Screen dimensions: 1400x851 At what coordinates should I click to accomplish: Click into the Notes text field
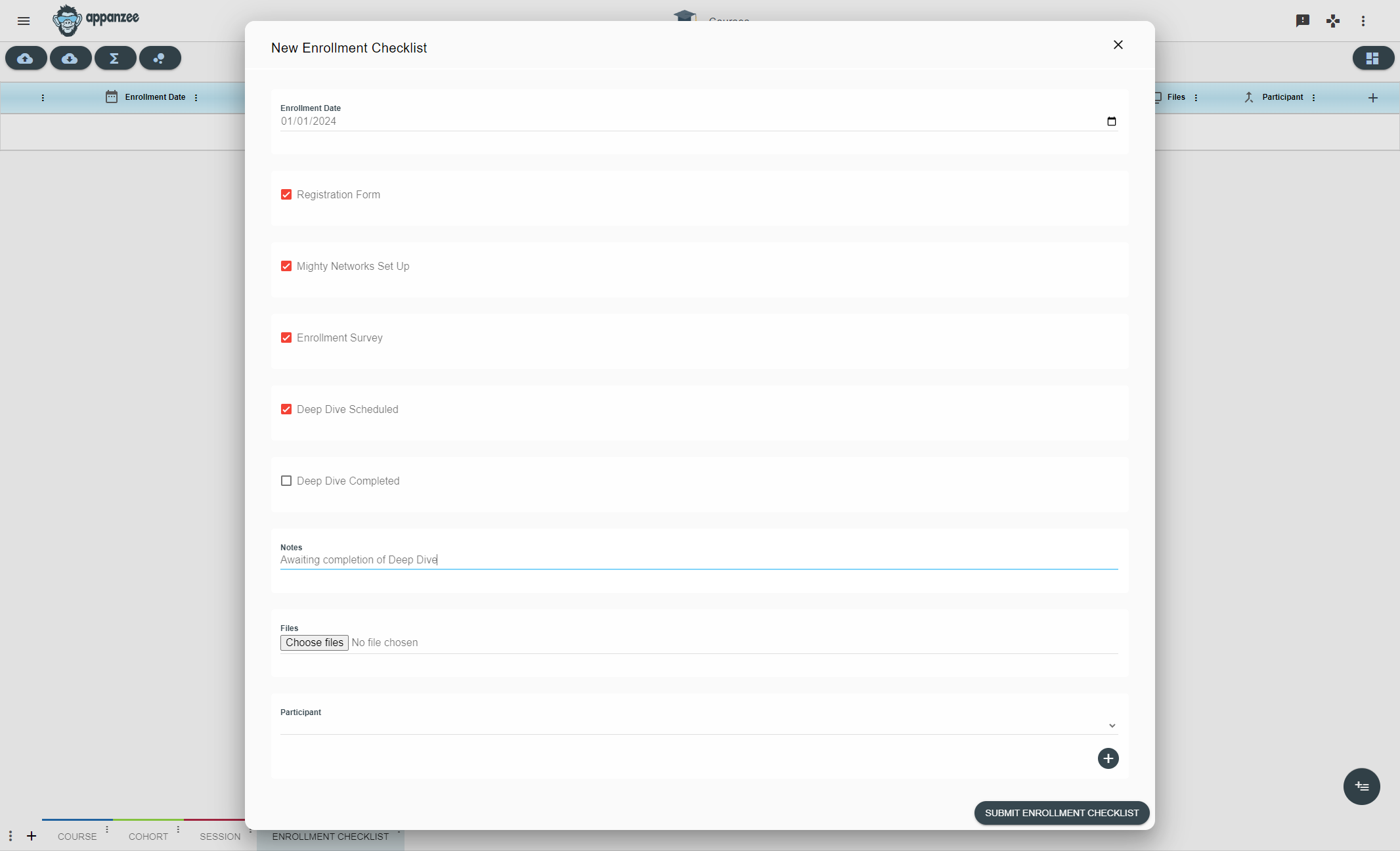[x=699, y=560]
